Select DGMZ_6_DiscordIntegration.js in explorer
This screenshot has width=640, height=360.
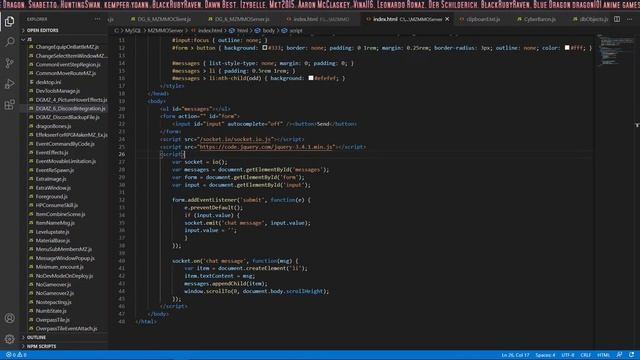pos(70,109)
